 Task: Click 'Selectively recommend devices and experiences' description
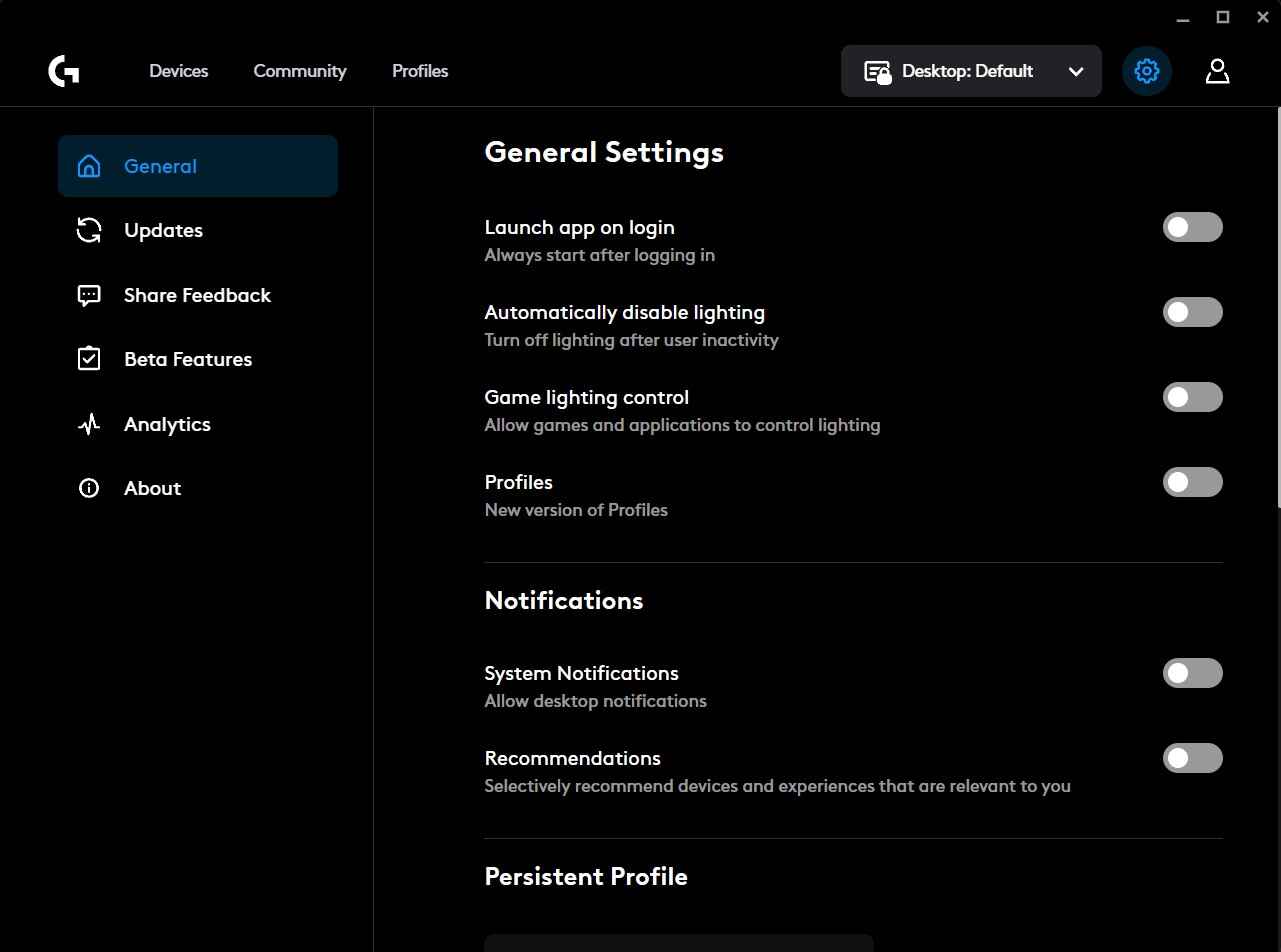tap(778, 786)
